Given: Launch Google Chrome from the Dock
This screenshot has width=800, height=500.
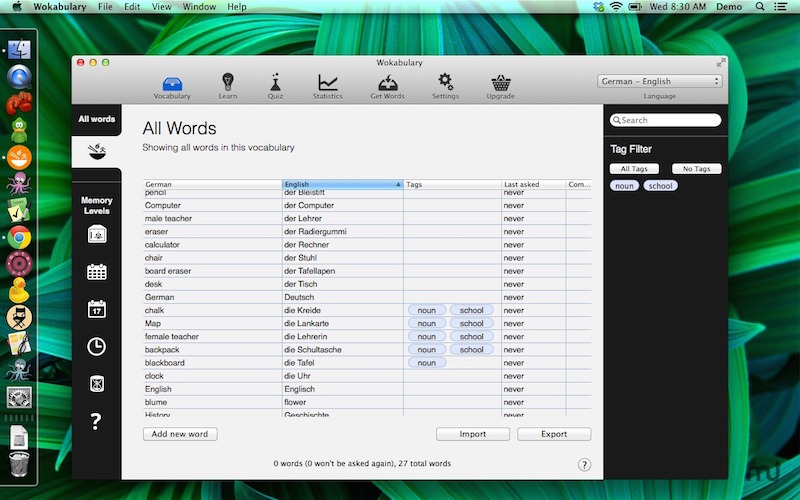Looking at the screenshot, I should click(19, 238).
